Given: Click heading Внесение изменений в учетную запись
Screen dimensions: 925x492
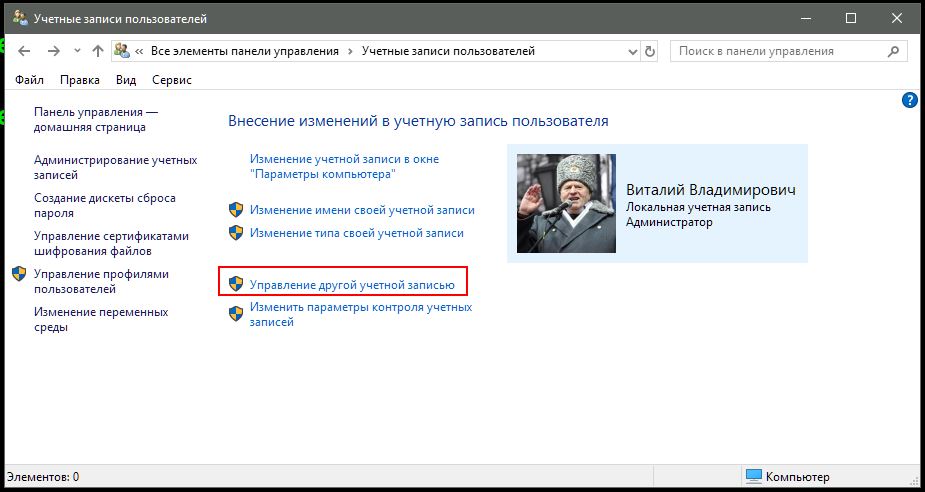Looking at the screenshot, I should (418, 122).
